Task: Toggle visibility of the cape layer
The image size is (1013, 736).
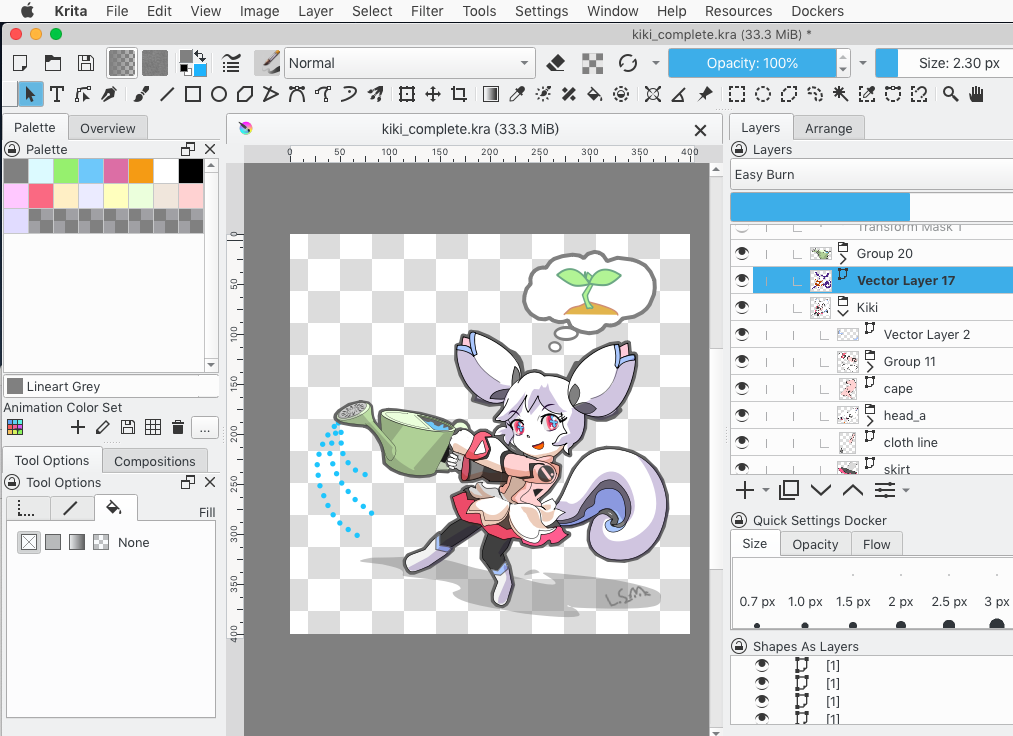Action: point(742,389)
